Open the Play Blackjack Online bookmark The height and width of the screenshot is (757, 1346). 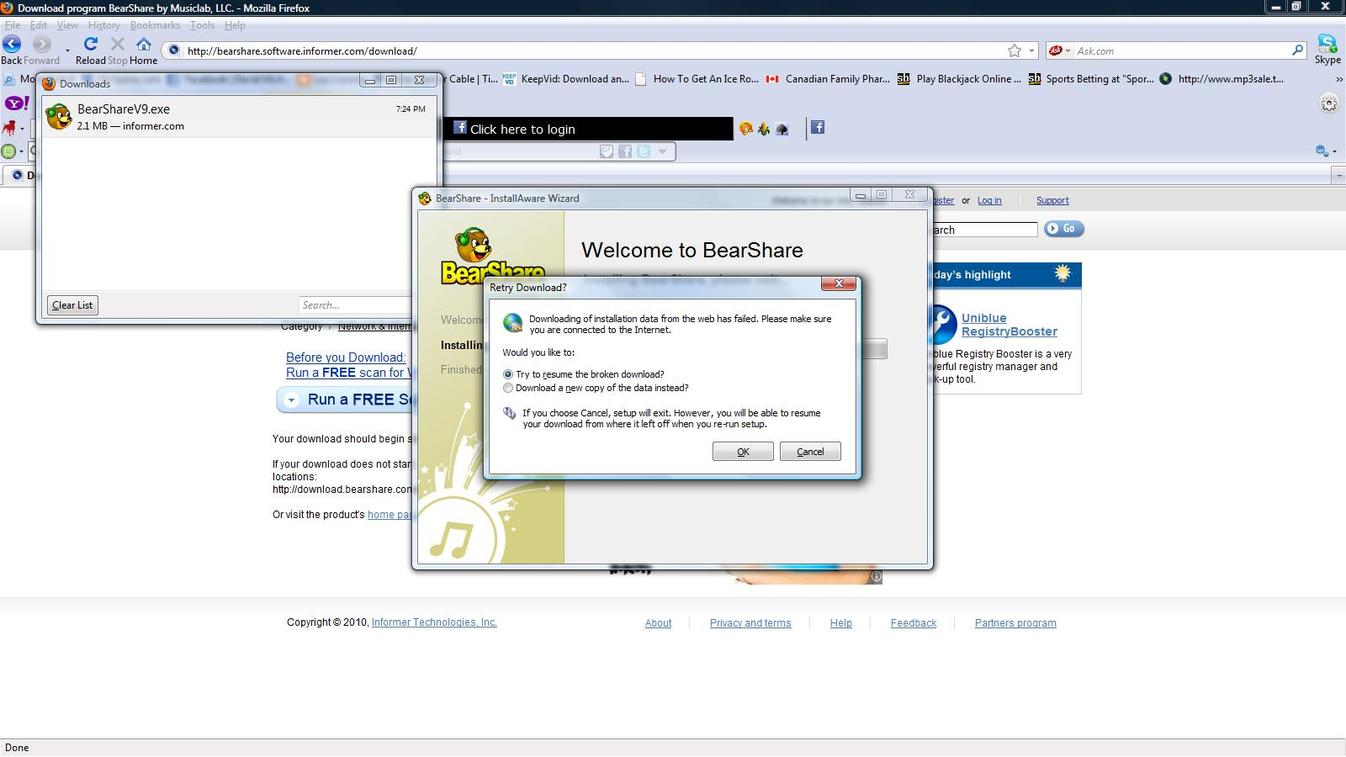pos(959,79)
